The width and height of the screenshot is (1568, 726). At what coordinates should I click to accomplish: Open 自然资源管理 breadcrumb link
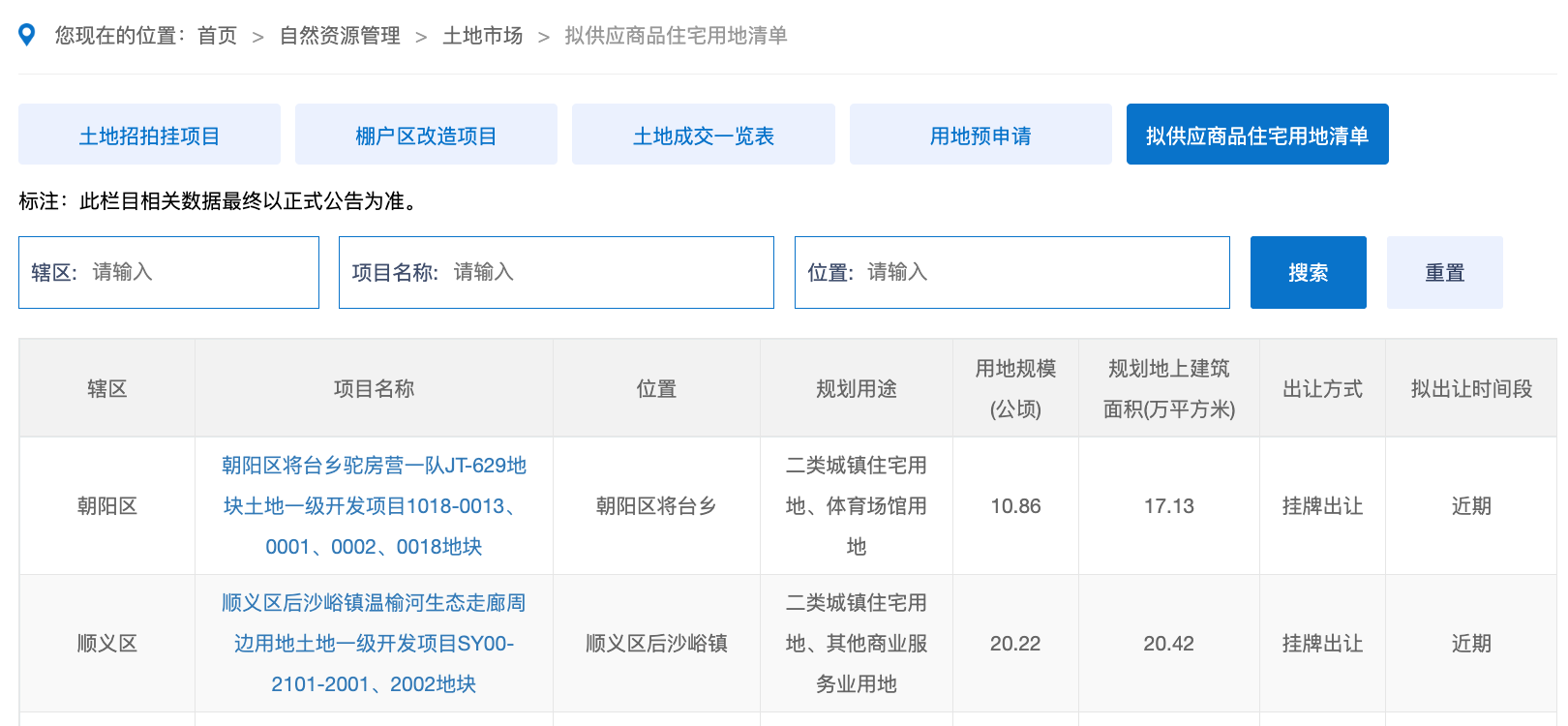[340, 36]
